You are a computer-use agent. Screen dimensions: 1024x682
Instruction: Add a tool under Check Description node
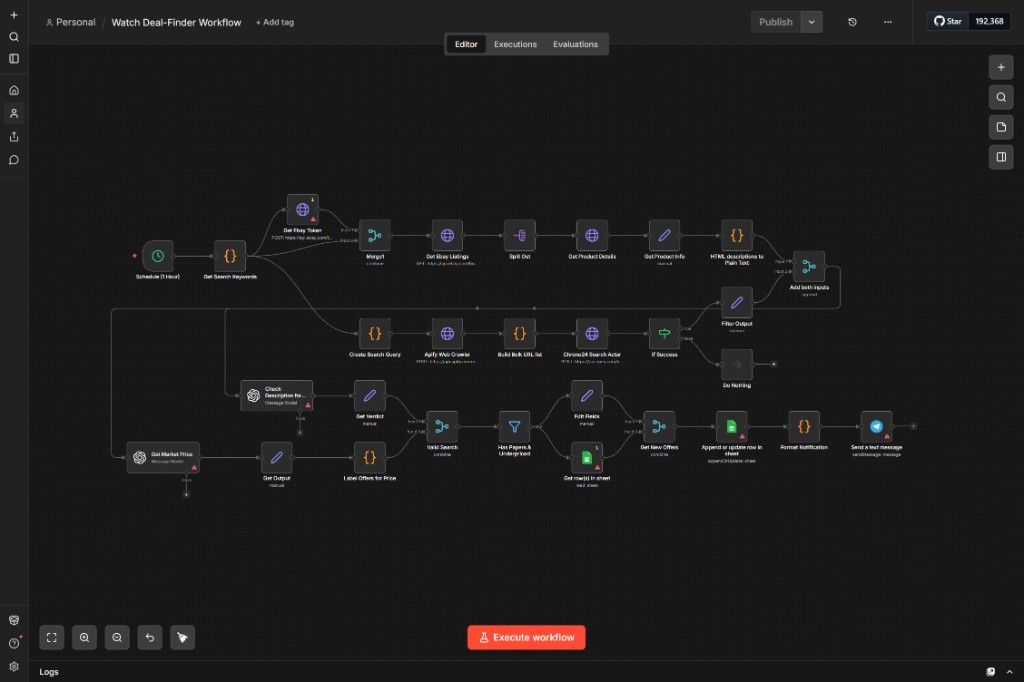click(x=300, y=432)
